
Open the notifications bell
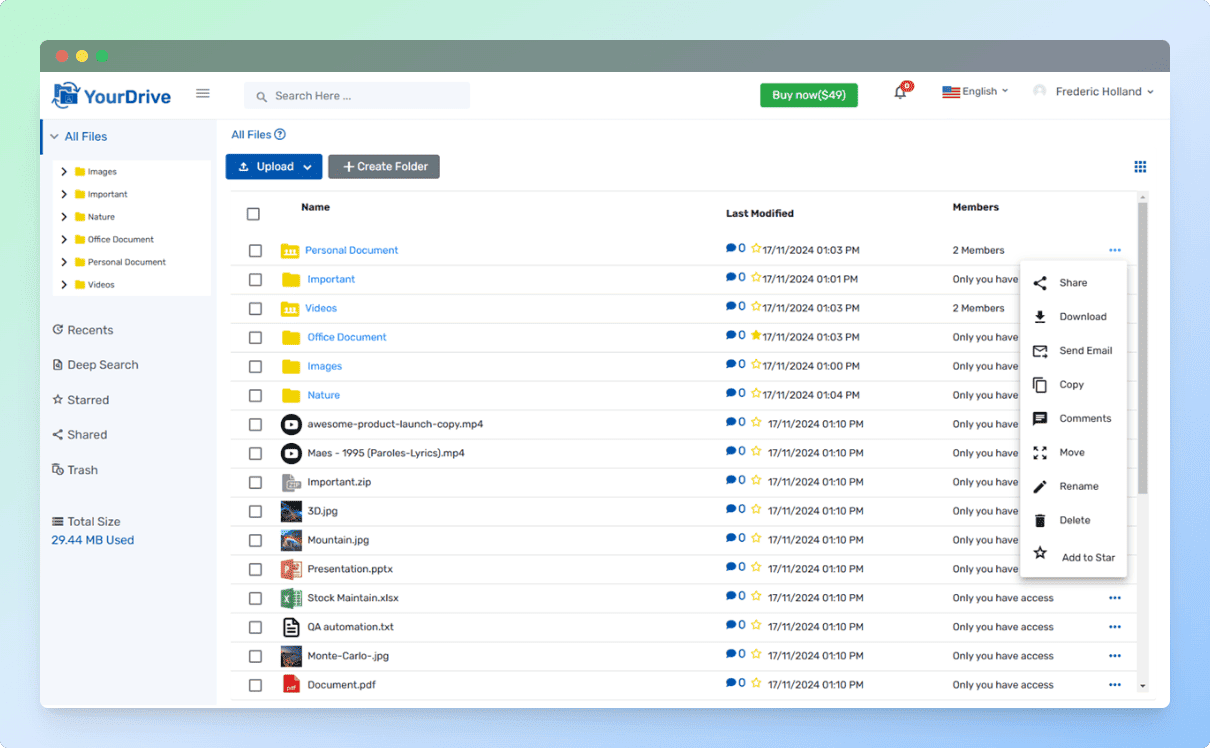(x=901, y=92)
